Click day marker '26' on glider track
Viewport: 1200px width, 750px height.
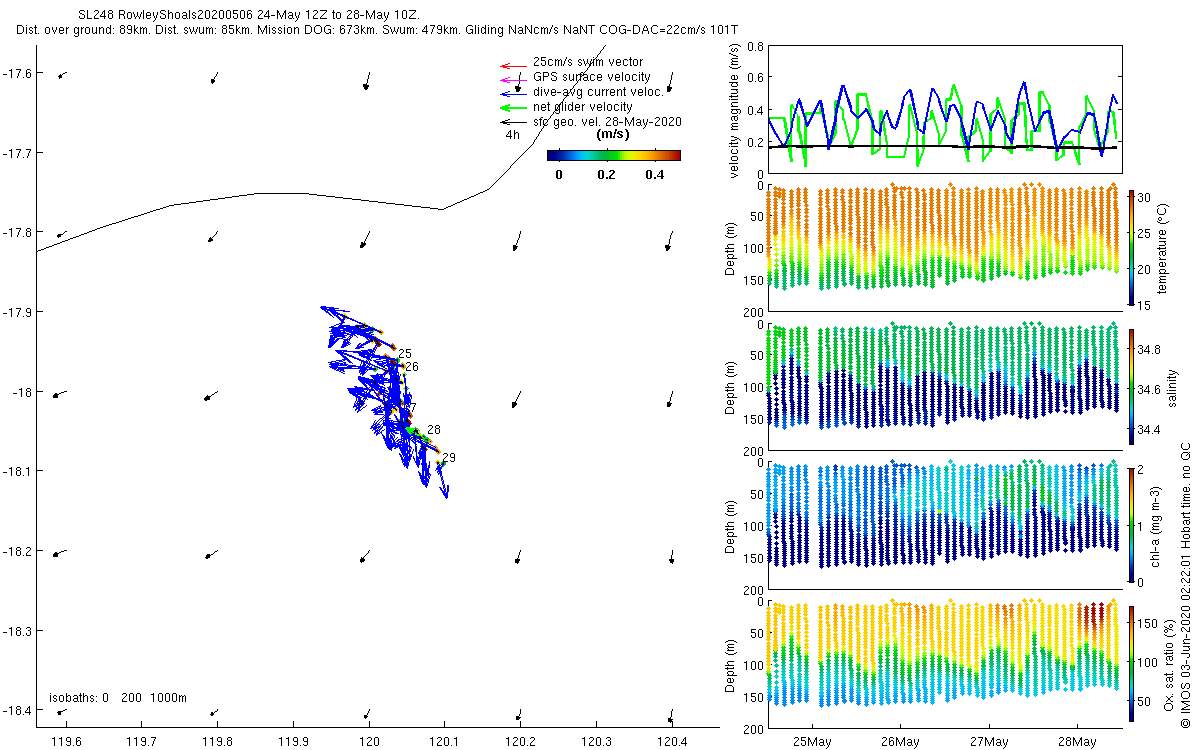click(411, 367)
